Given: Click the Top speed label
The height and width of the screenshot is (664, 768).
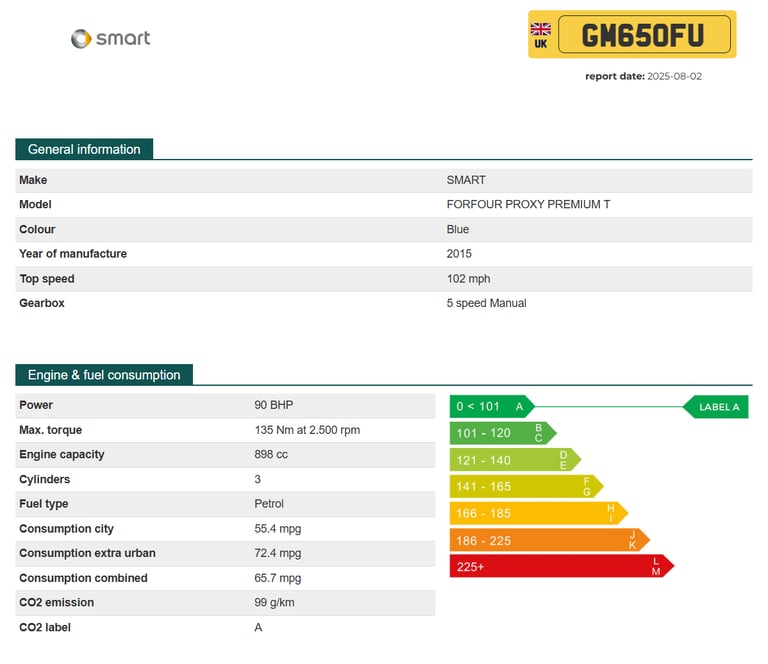Looking at the screenshot, I should [x=47, y=279].
